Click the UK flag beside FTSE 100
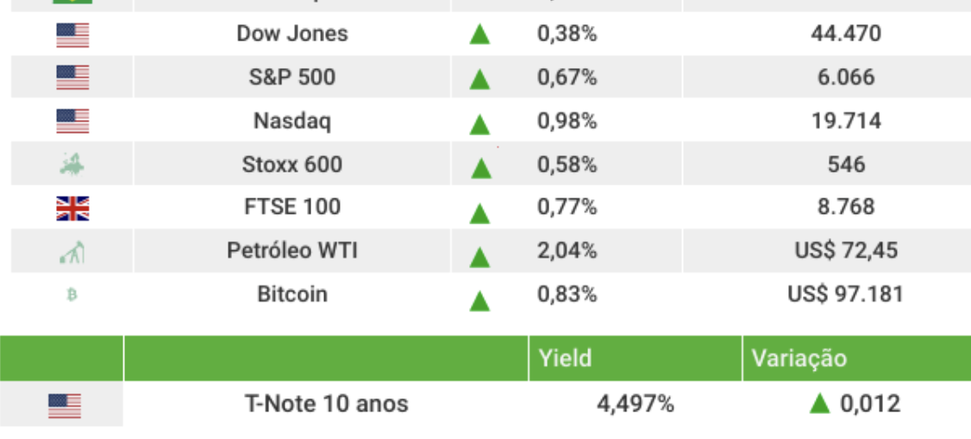The image size is (971, 439). pyautogui.click(x=72, y=208)
